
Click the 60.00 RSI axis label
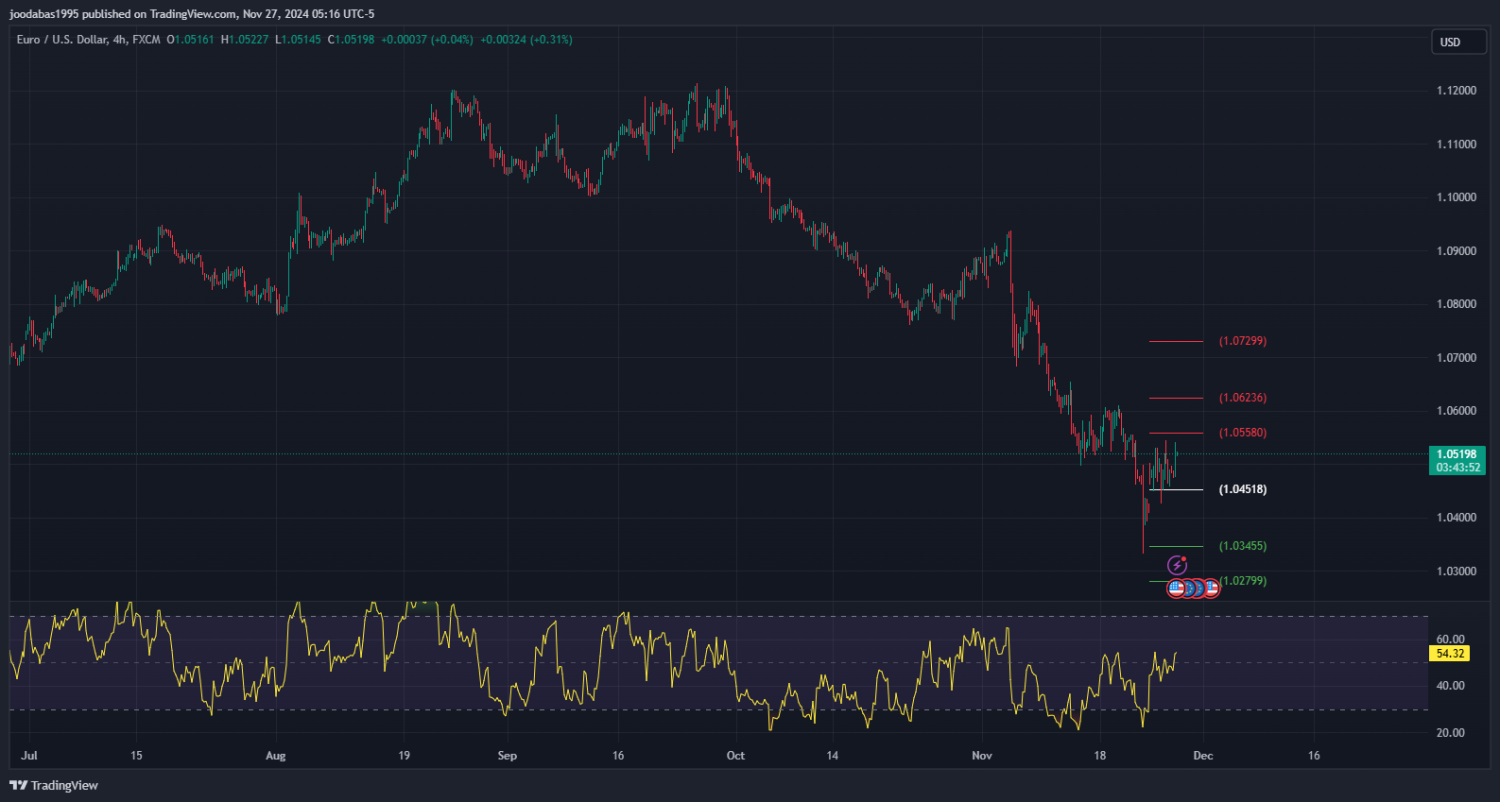coord(1450,639)
